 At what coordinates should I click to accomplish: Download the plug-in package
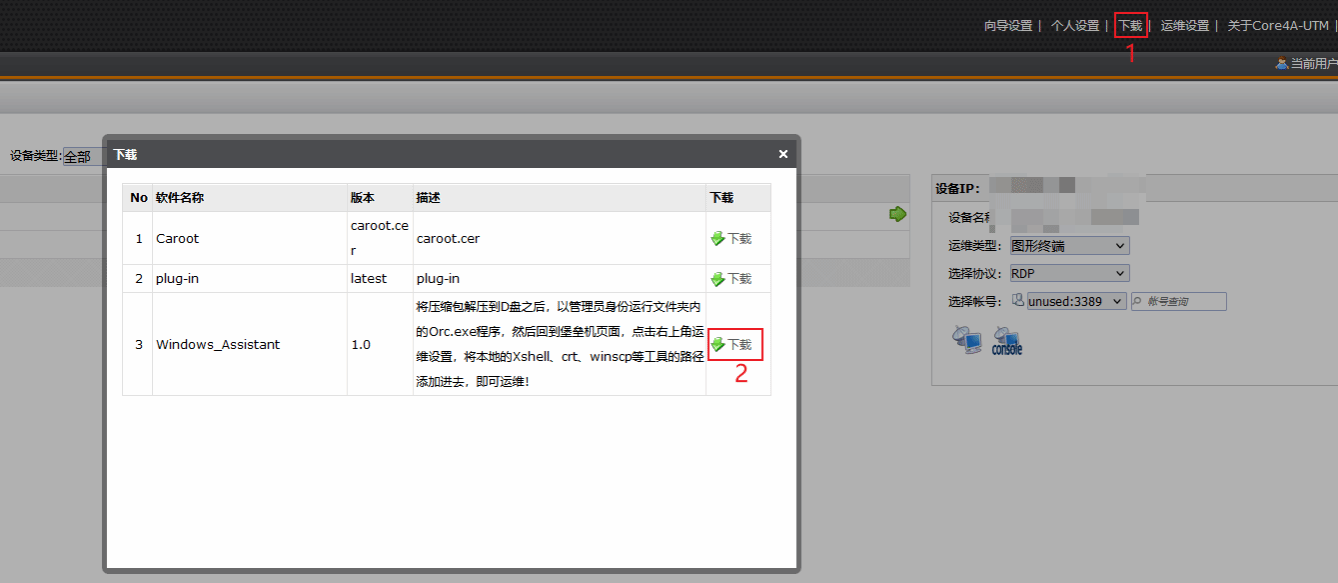click(x=731, y=279)
